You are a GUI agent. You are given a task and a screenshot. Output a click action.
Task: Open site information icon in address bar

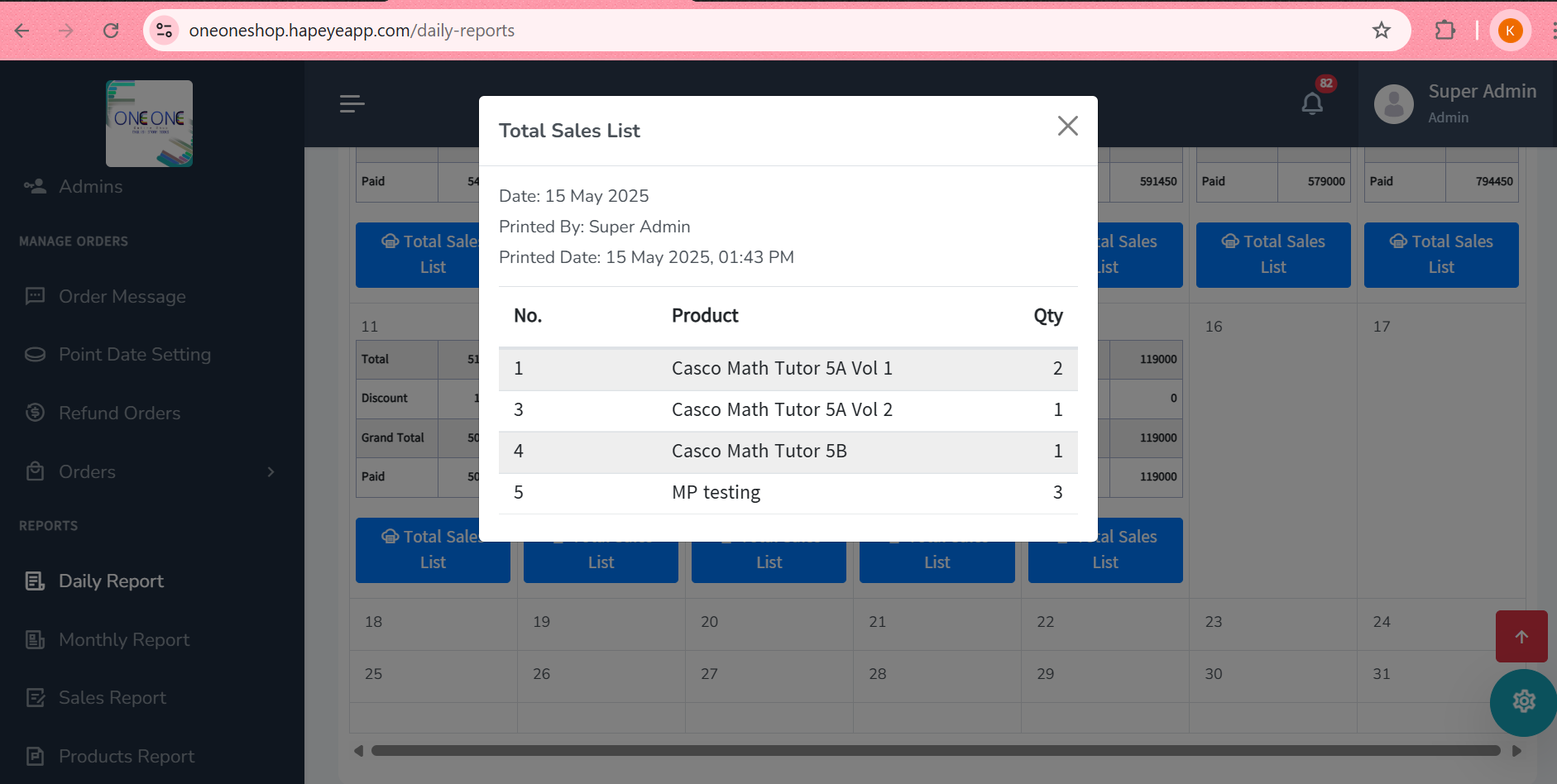coord(165,31)
